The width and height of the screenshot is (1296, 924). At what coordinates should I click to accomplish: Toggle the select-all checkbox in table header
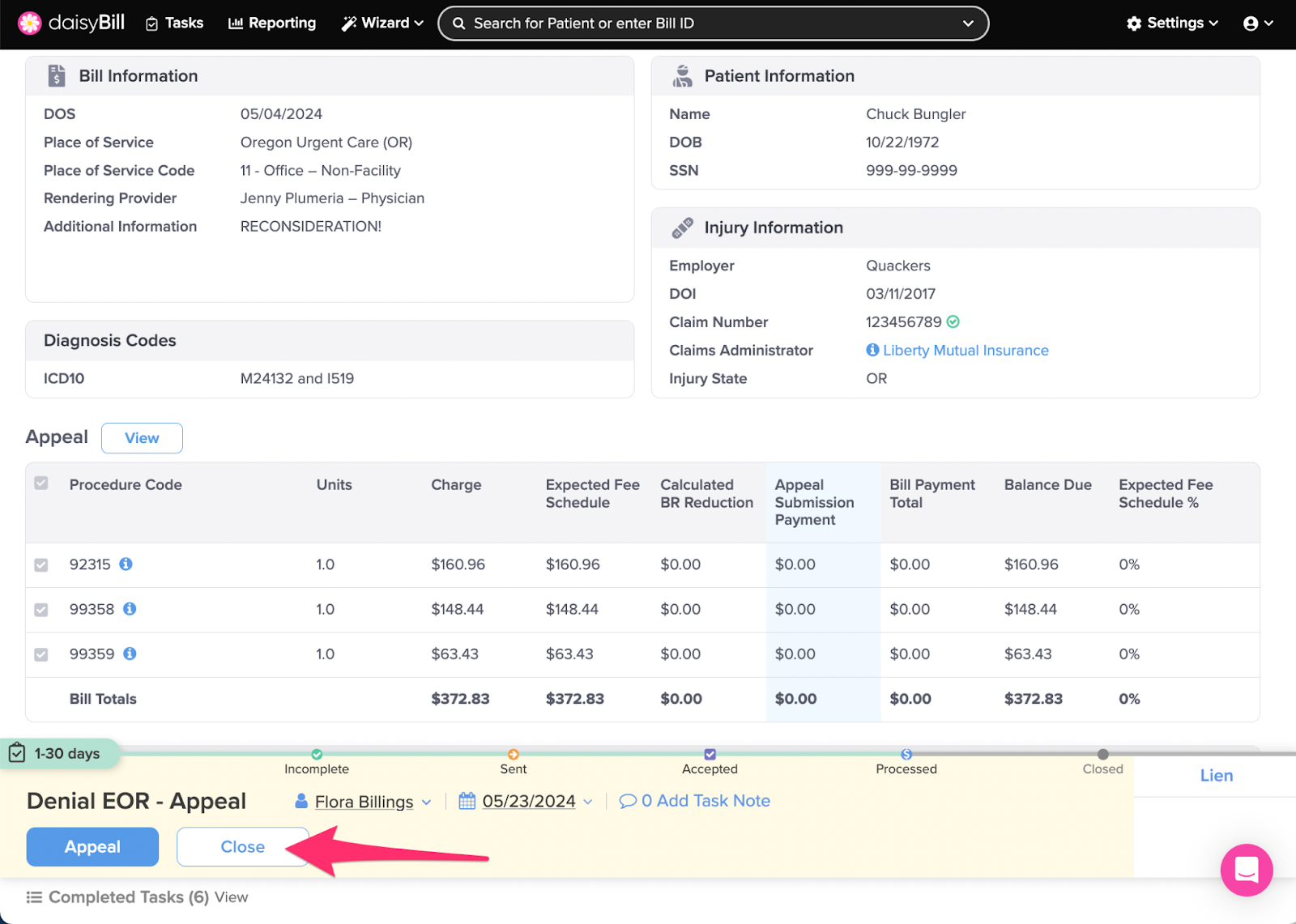41,483
